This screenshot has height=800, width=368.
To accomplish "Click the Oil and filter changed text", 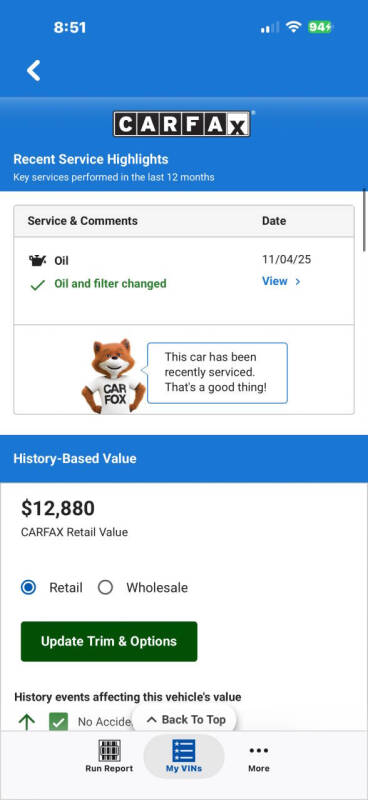I will 110,284.
